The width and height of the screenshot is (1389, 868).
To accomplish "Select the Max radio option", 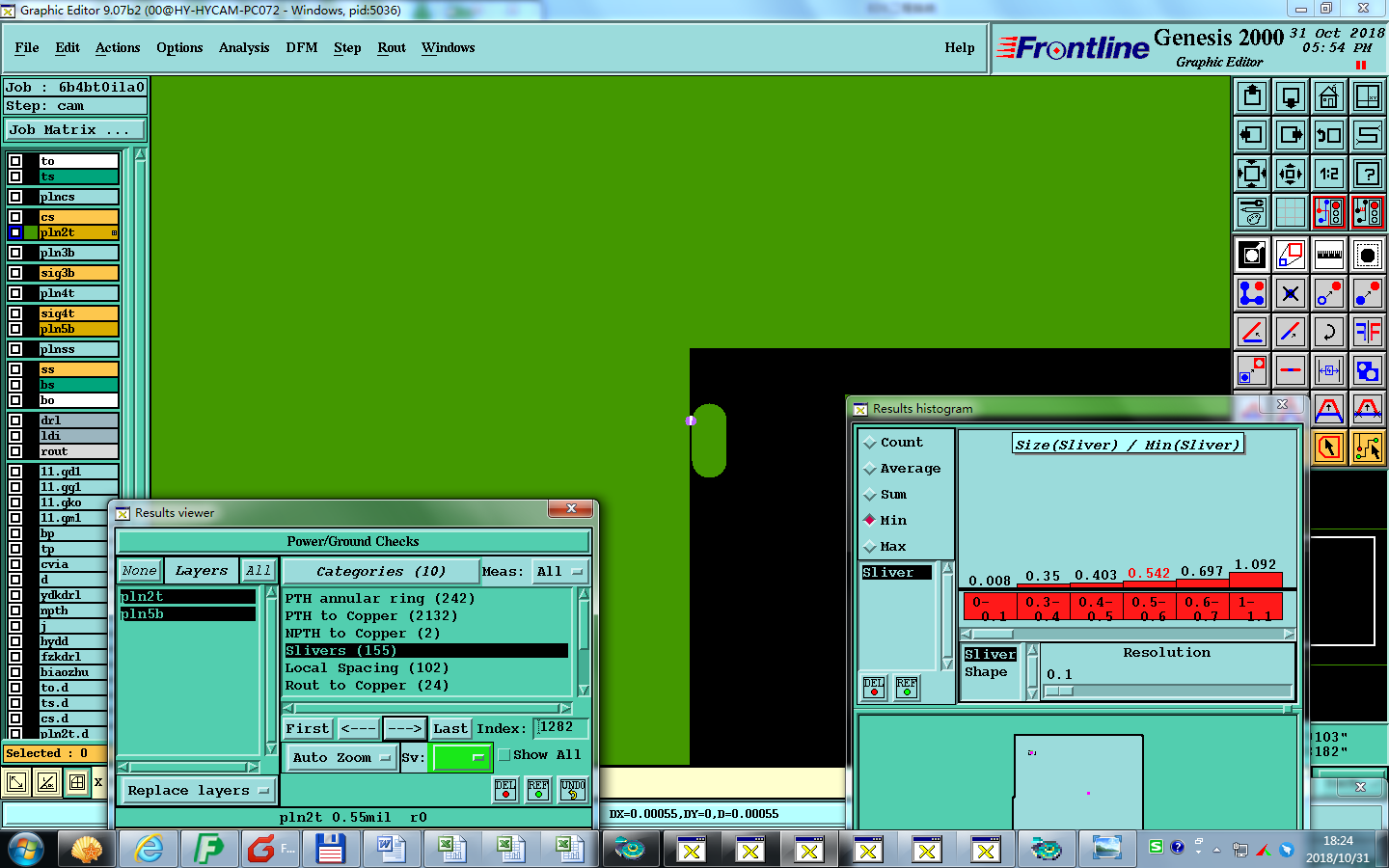I will 870,547.
